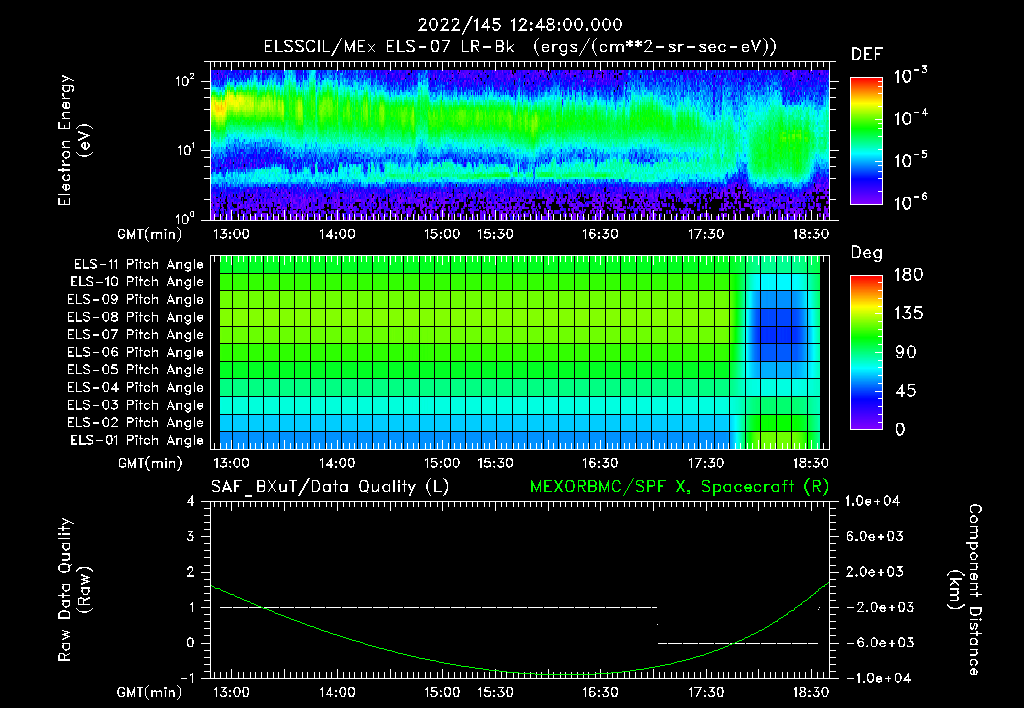Click 14:00 tick under the pitch angle panel

(x=336, y=463)
